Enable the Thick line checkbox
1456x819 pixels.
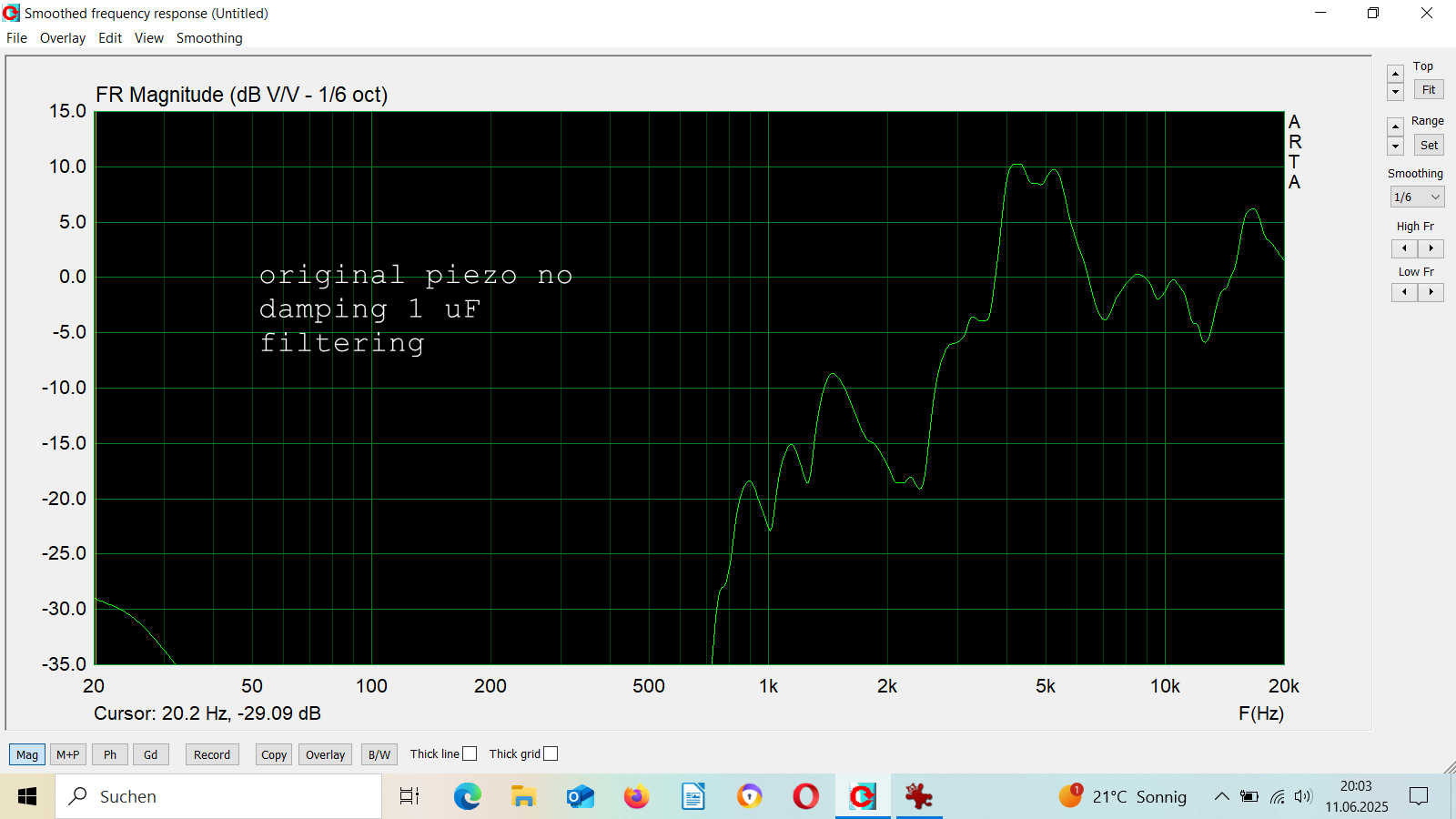[x=470, y=753]
